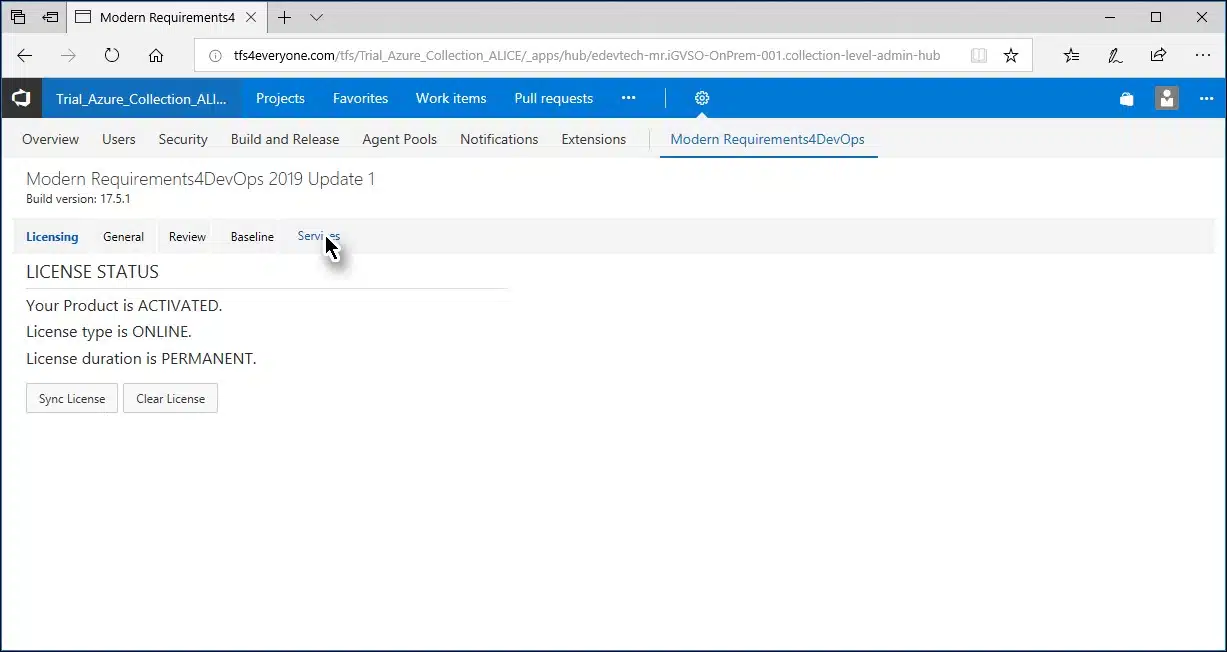Refresh the page in the browser

coord(112,56)
